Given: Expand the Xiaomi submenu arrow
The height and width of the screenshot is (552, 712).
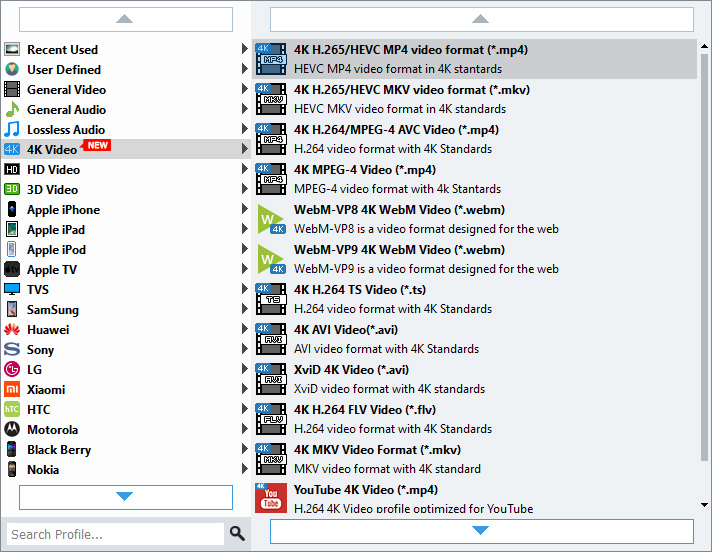Looking at the screenshot, I should (244, 389).
